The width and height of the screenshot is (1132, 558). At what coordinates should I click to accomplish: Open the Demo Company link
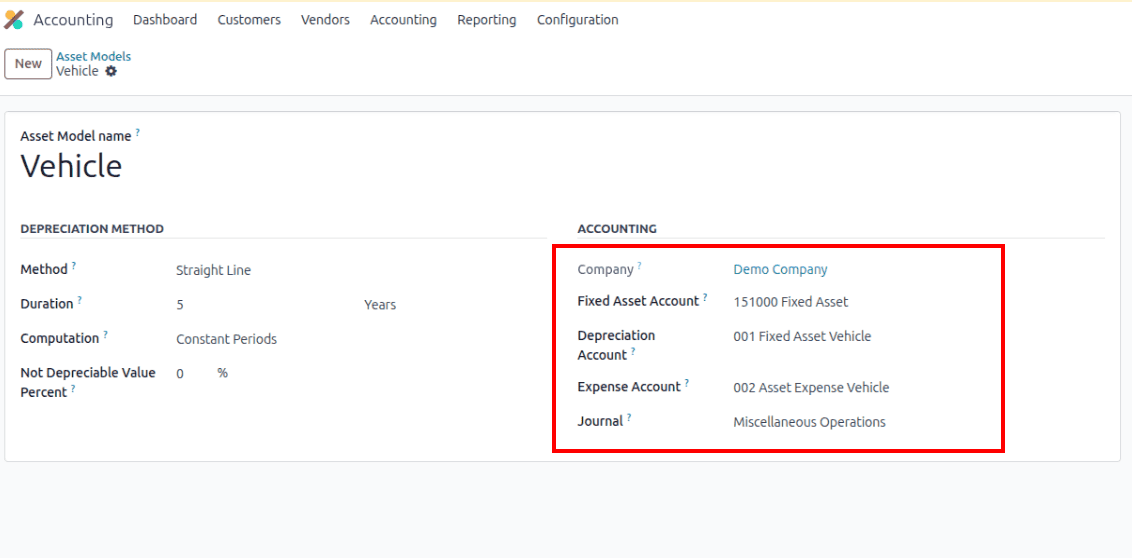click(x=780, y=269)
